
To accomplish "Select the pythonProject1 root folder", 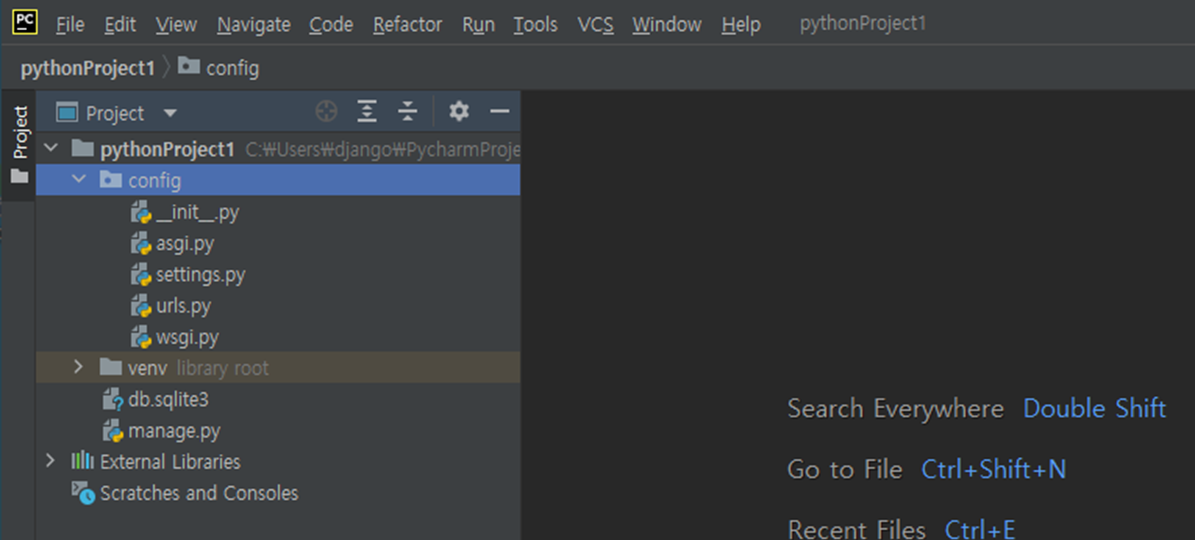I will pyautogui.click(x=278, y=149).
